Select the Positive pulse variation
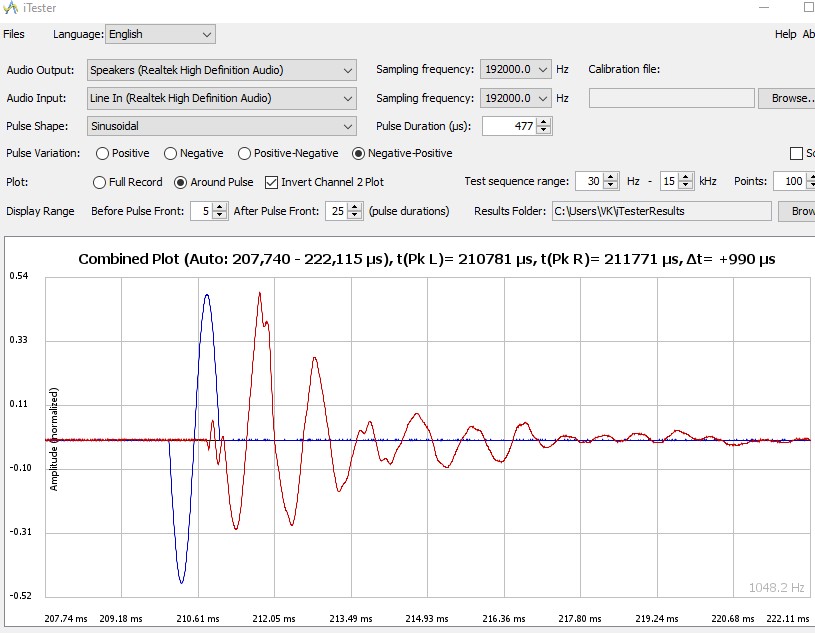The image size is (815, 633). tap(123, 153)
